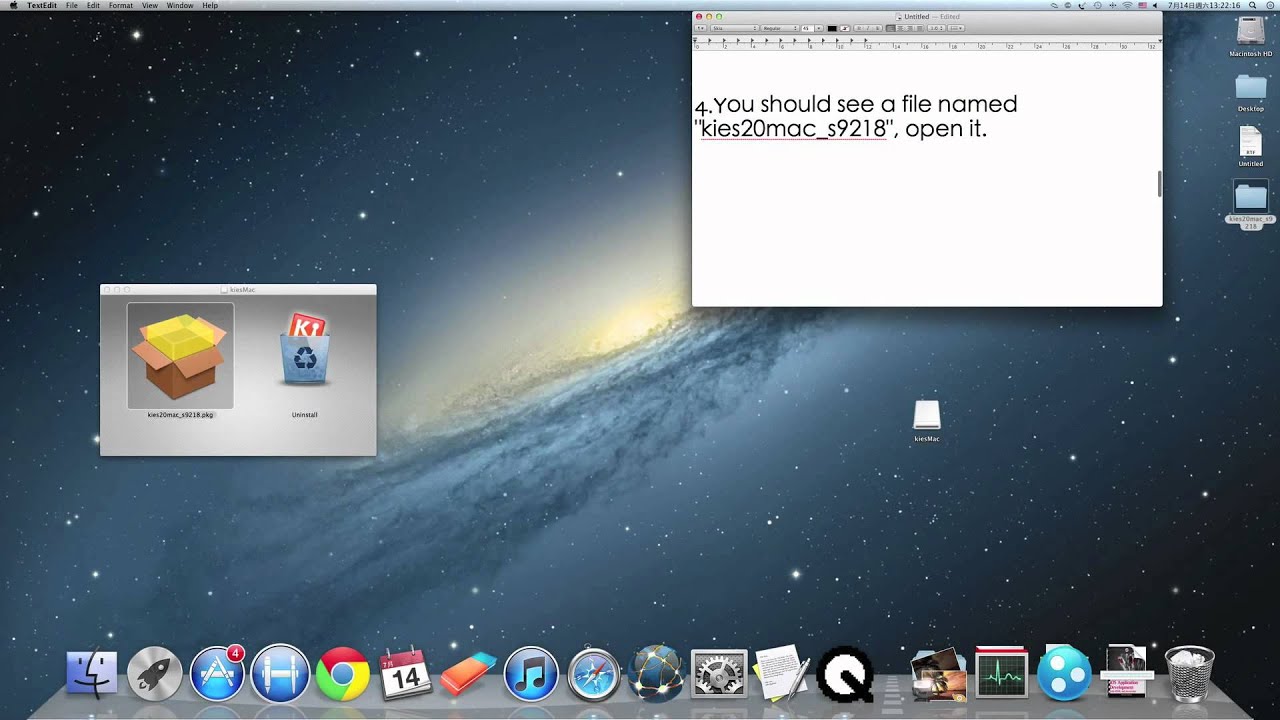Open Spotlight search in the menu bar
1280x720 pixels.
1252,5
